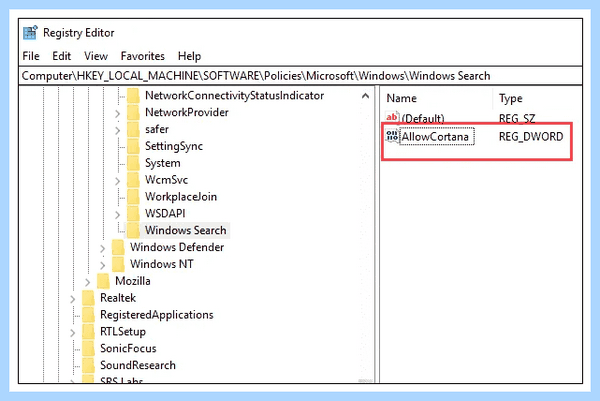Select the NetworkConnectivityStatusIndicator folder icon
The width and height of the screenshot is (600, 401).
click(133, 96)
